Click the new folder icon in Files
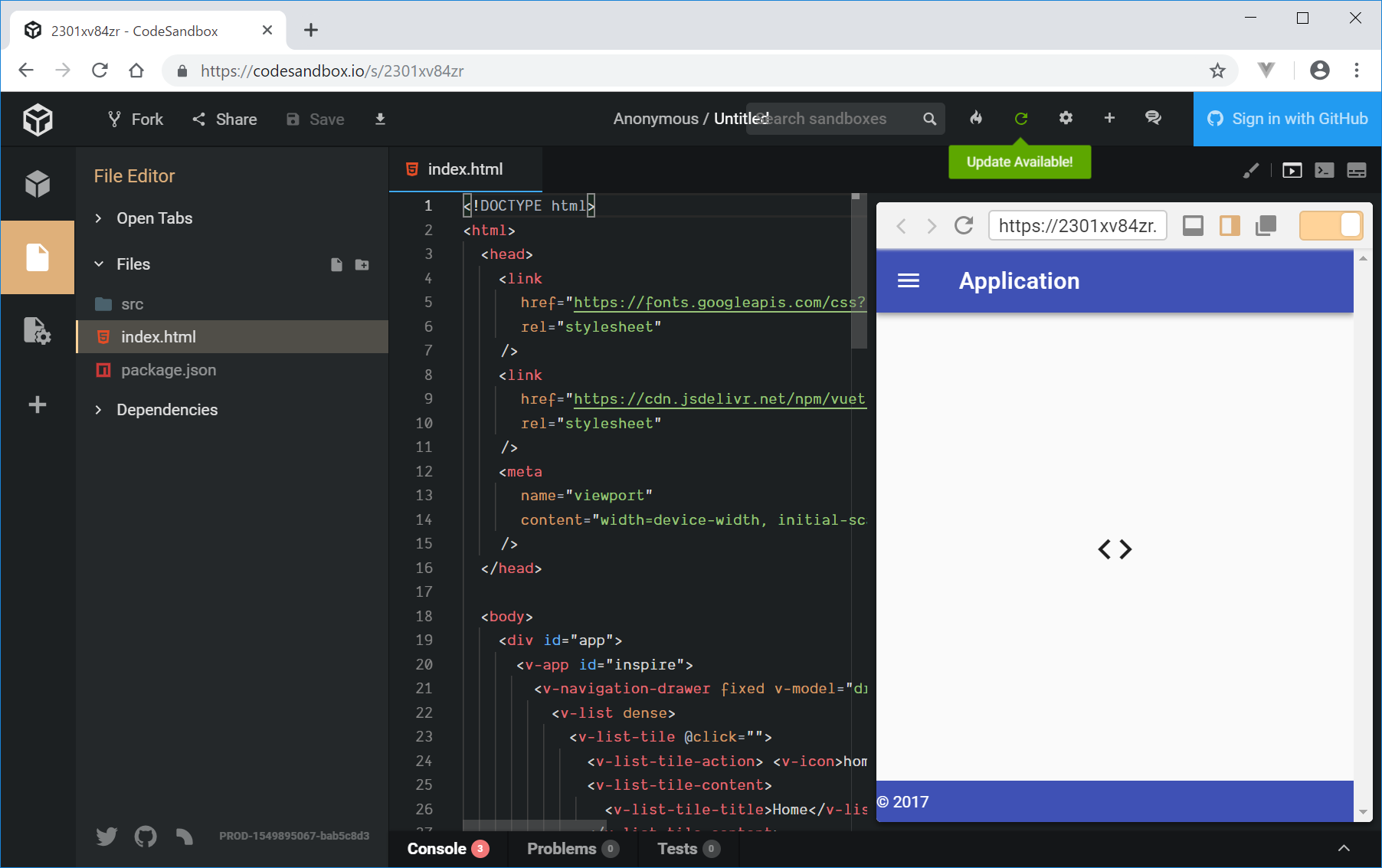This screenshot has height=868, width=1382. click(362, 264)
